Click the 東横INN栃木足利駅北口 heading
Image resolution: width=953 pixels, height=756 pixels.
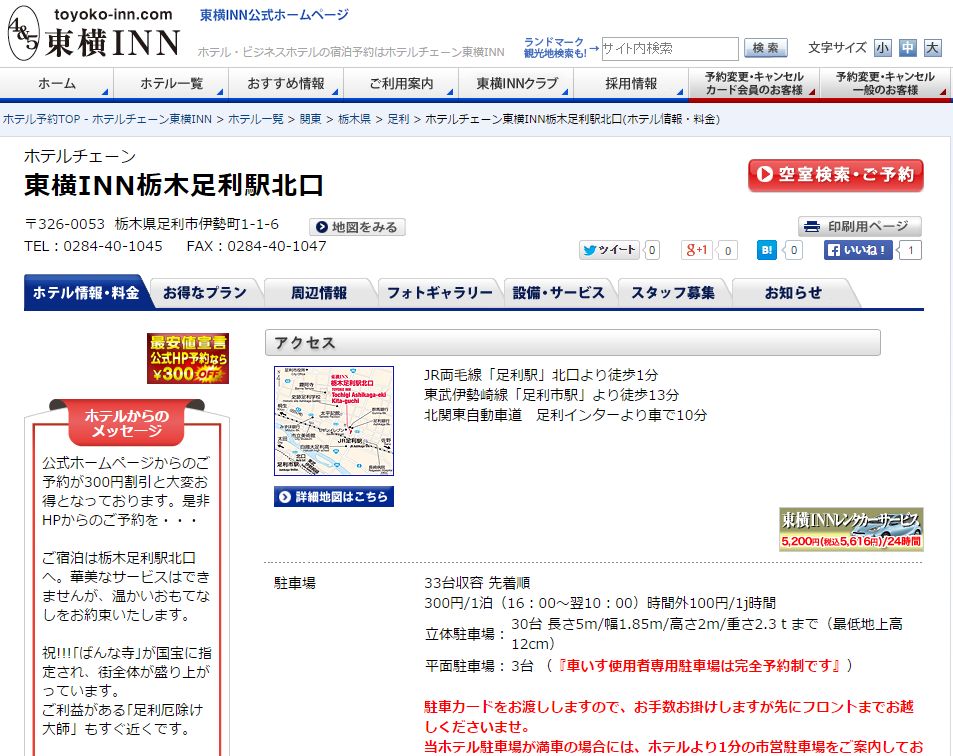click(x=174, y=185)
